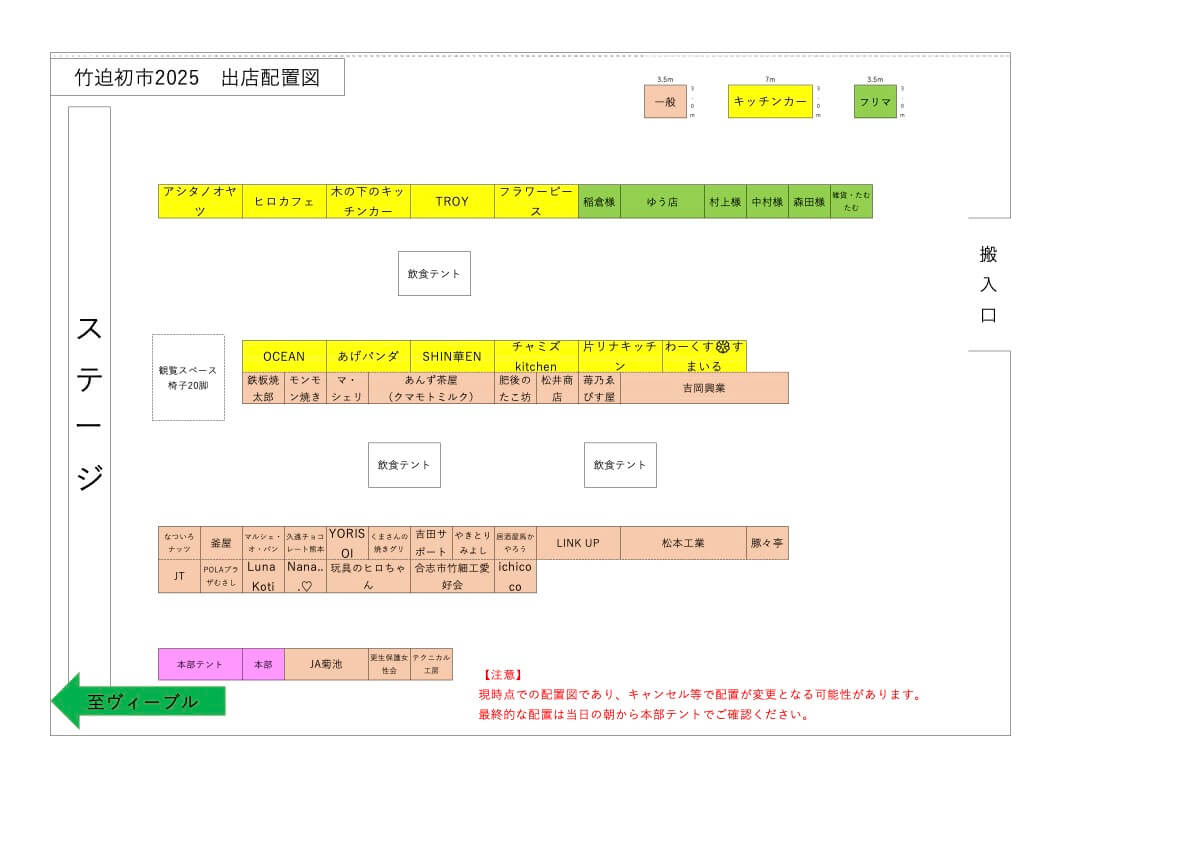Screen dimensions: 1190x841
Task: Select the フリマ legend box
Action: [x=875, y=101]
